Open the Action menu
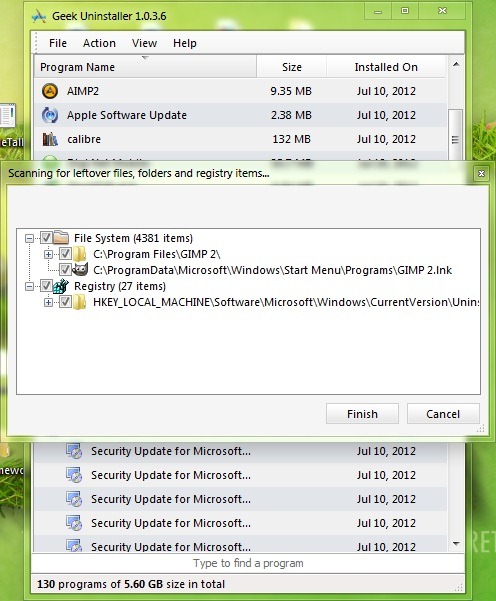This screenshot has width=496, height=601. [99, 43]
